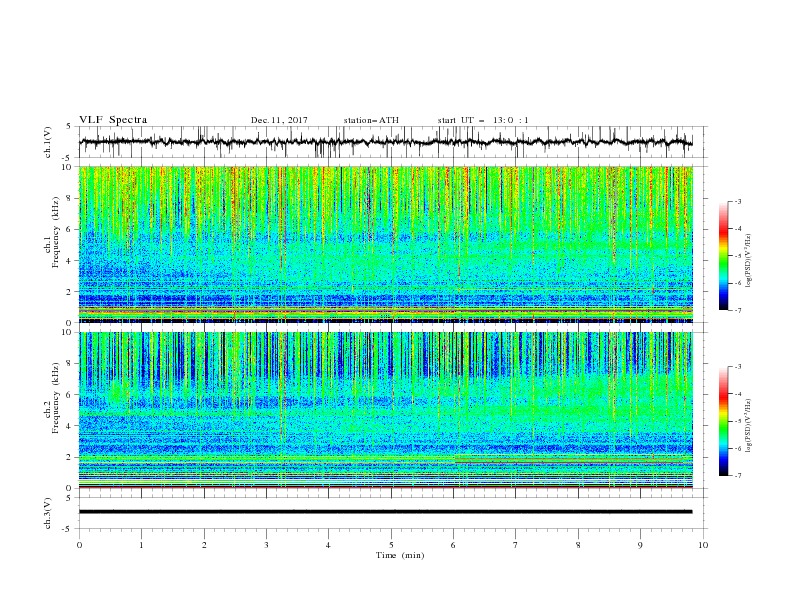Click the ch.2 spectrogram panel
The height and width of the screenshot is (612, 792).
(386, 410)
